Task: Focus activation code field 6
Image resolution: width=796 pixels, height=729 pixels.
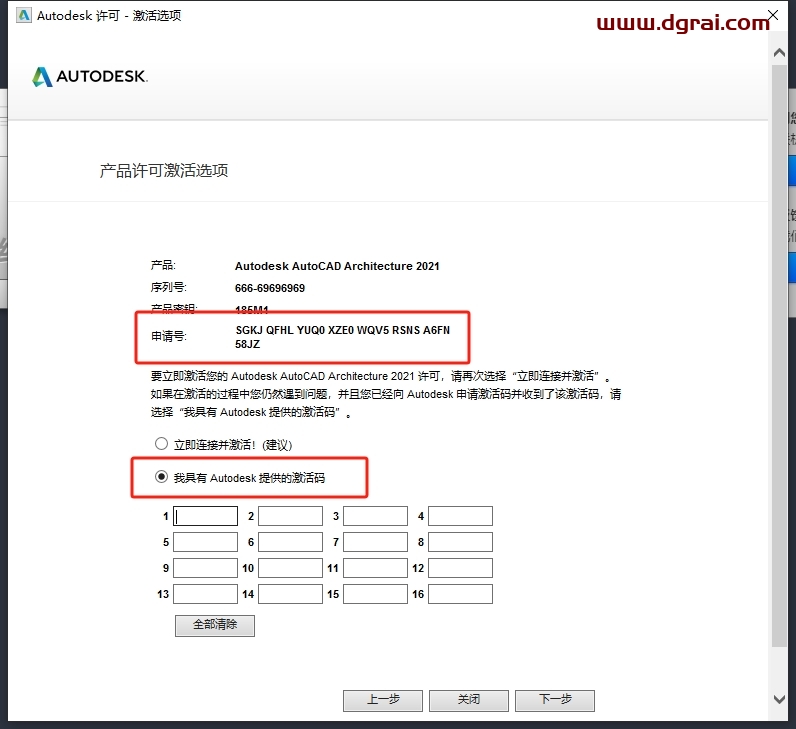Action: point(290,542)
